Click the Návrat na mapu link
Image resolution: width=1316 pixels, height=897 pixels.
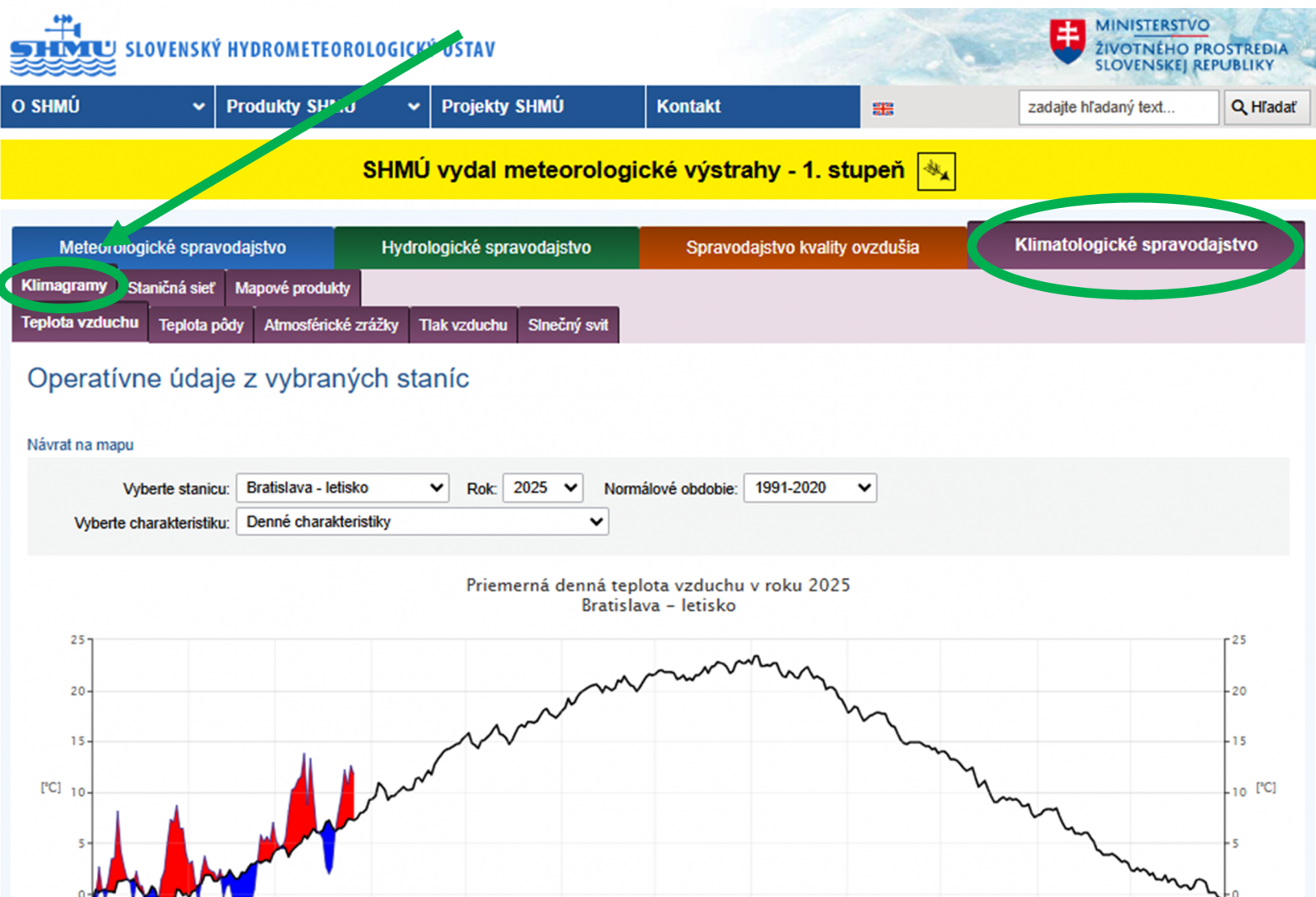(80, 445)
